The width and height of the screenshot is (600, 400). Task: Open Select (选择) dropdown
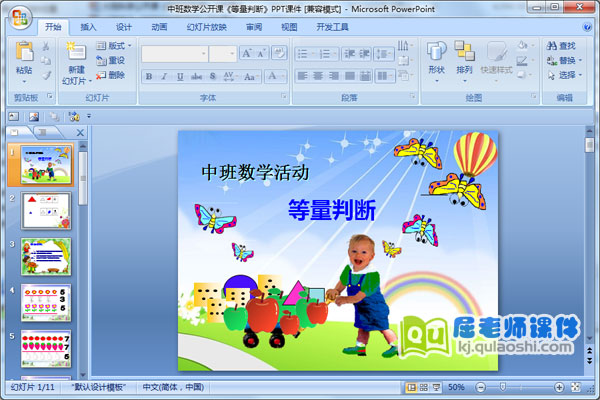click(564, 75)
